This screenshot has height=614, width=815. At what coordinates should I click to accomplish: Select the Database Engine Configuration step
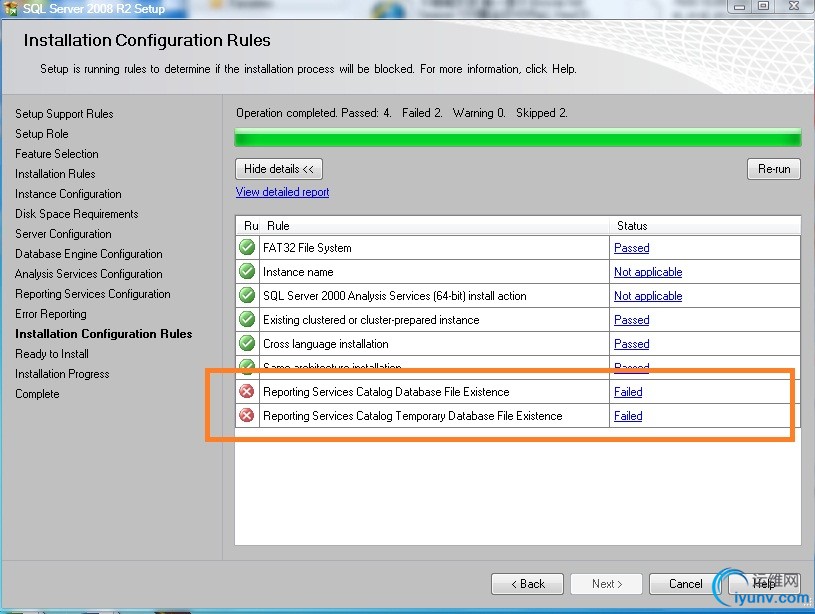click(x=88, y=254)
